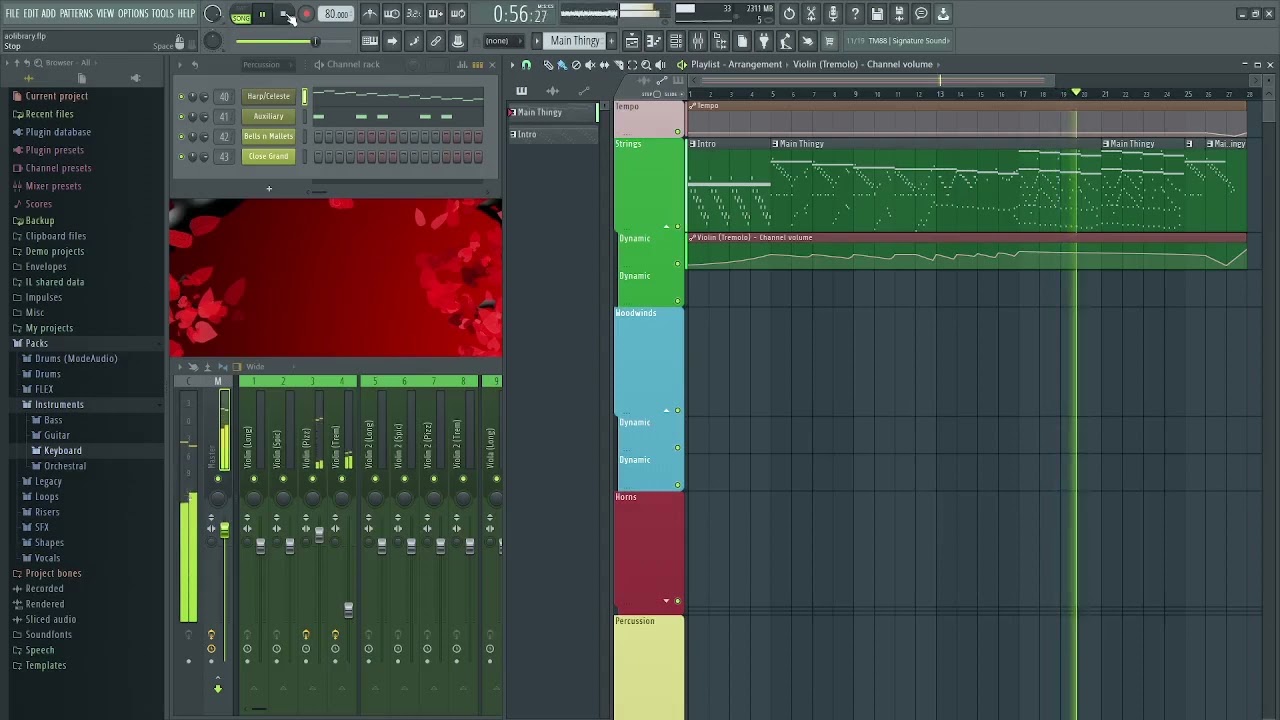Viewport: 1280px width, 720px height.
Task: Open the PATTERNS menu
Action: (76, 14)
